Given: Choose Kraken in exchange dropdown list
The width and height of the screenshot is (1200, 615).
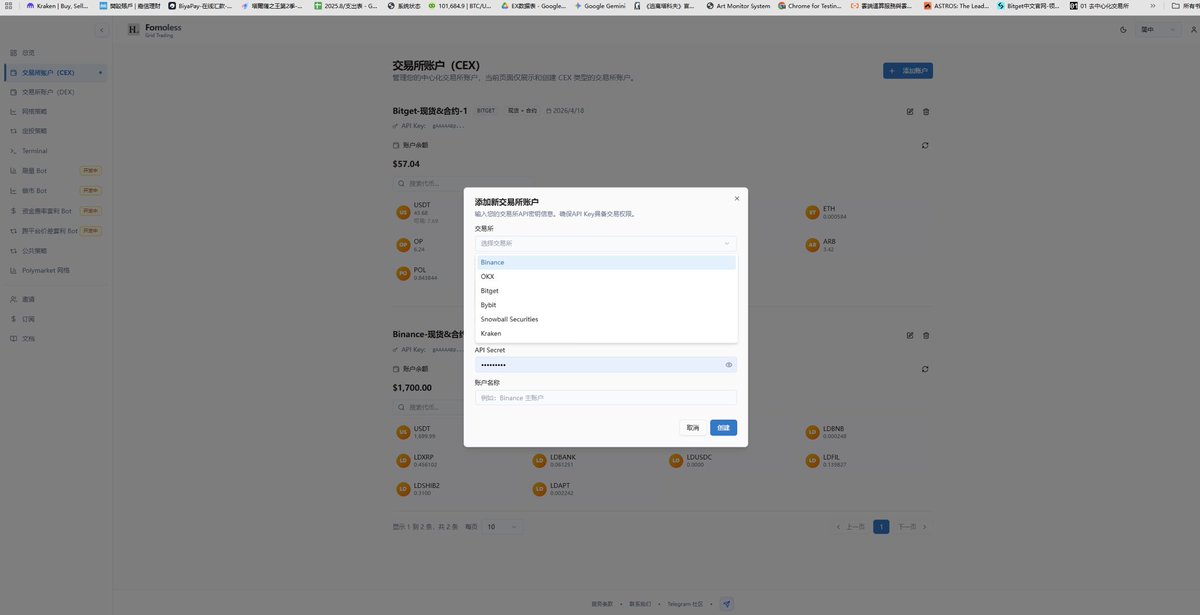Looking at the screenshot, I should pyautogui.click(x=605, y=333).
